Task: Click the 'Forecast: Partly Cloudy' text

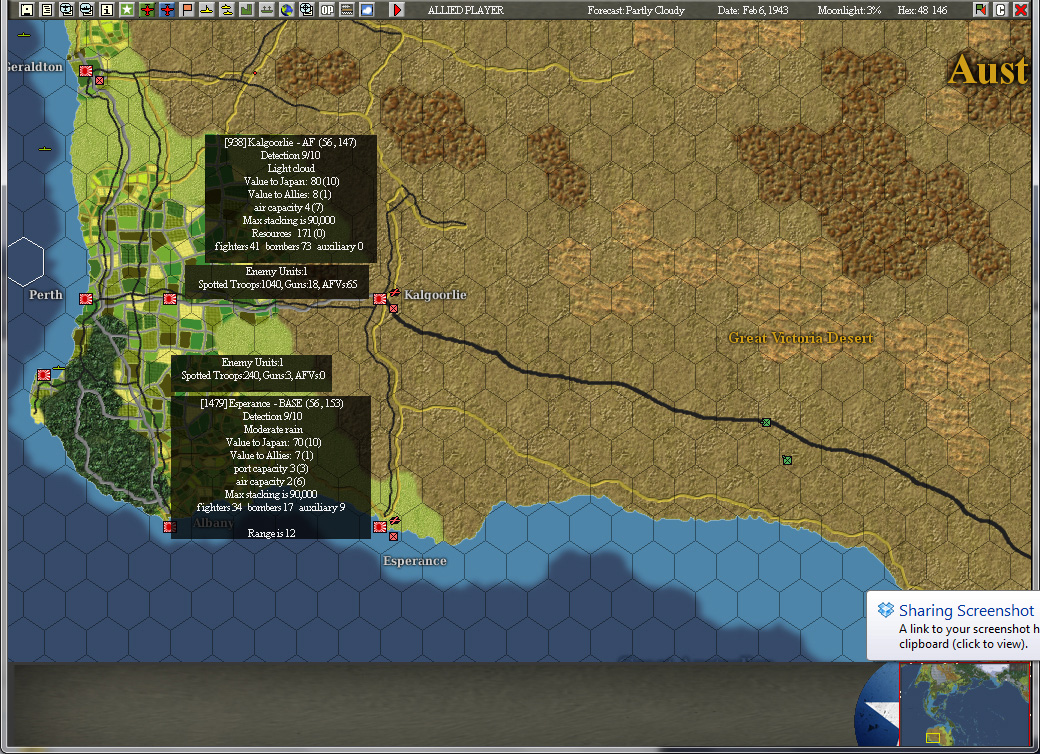Action: (635, 10)
